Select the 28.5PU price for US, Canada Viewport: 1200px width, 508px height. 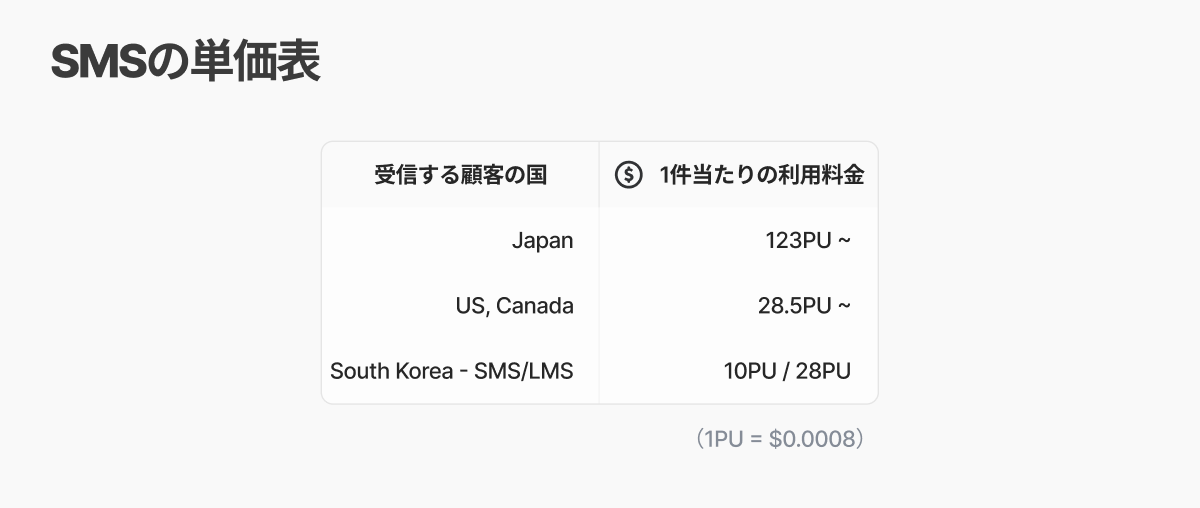click(794, 306)
